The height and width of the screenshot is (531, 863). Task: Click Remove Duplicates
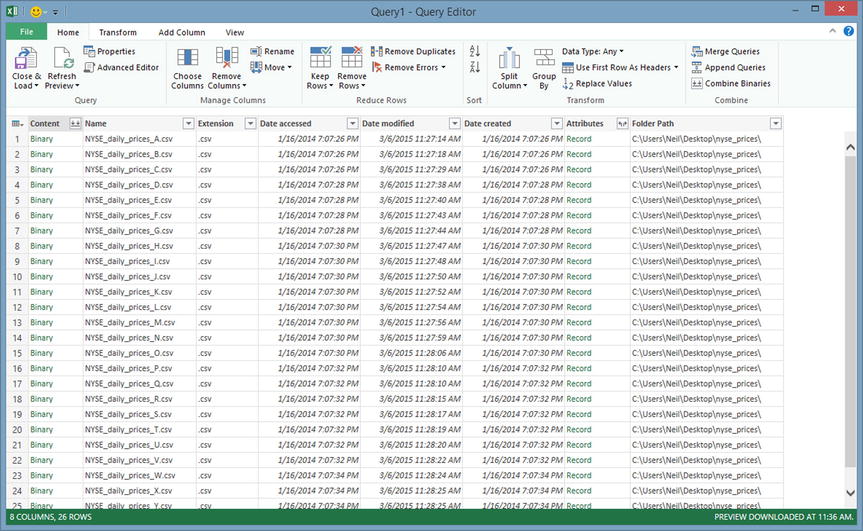413,51
